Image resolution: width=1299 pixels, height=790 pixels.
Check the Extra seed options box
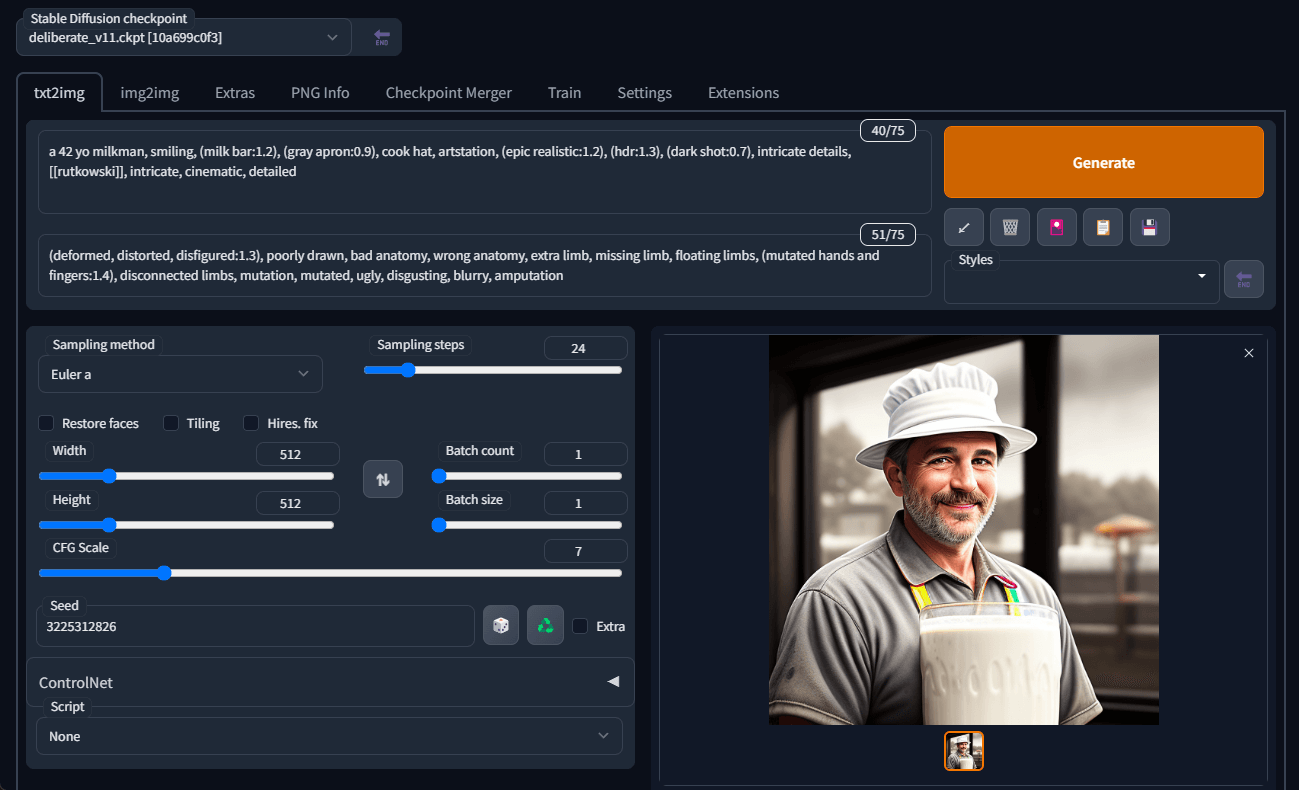(581, 626)
